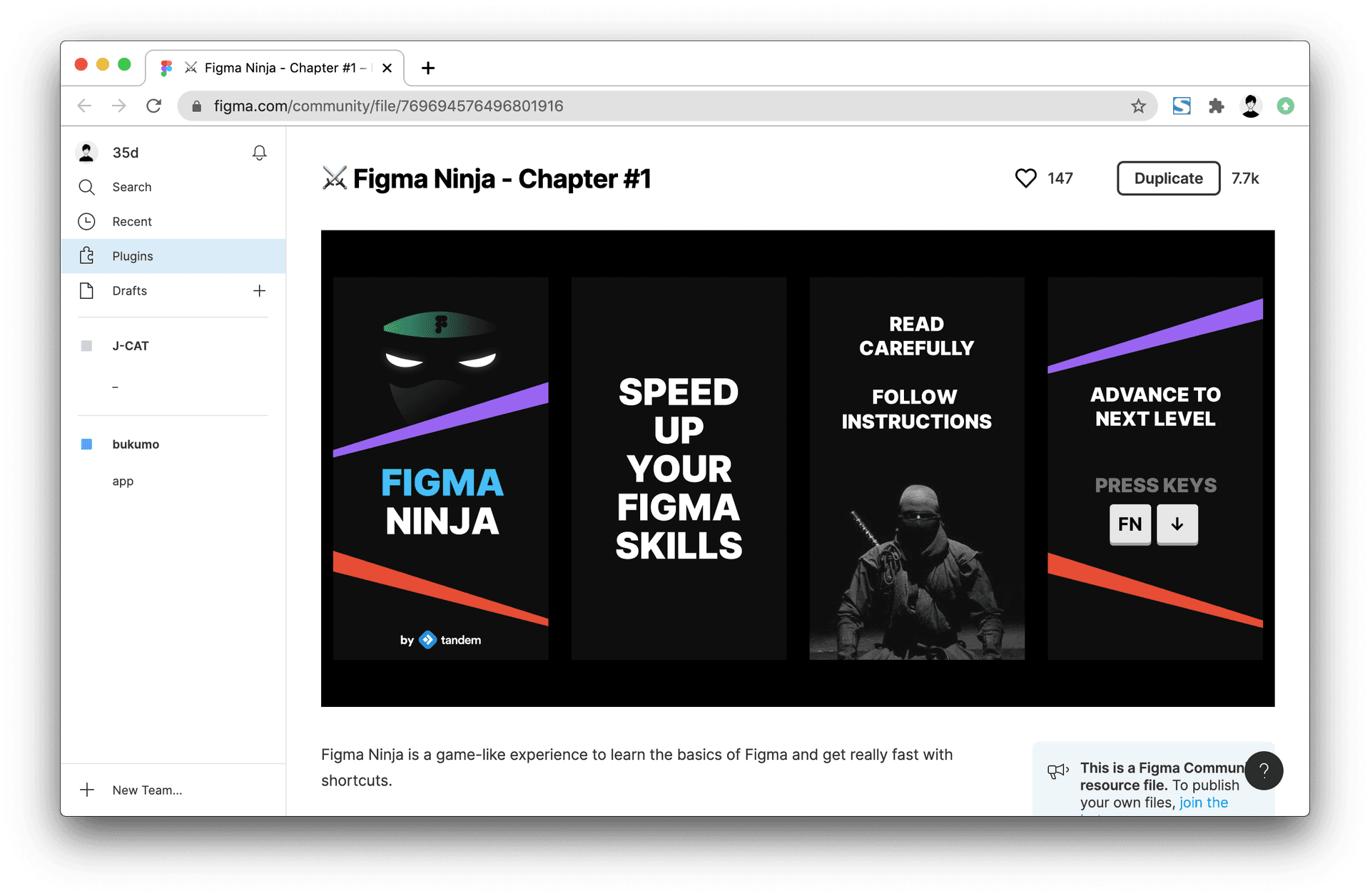Image resolution: width=1370 pixels, height=896 pixels.
Task: Open notifications with the bell icon
Action: coord(260,153)
